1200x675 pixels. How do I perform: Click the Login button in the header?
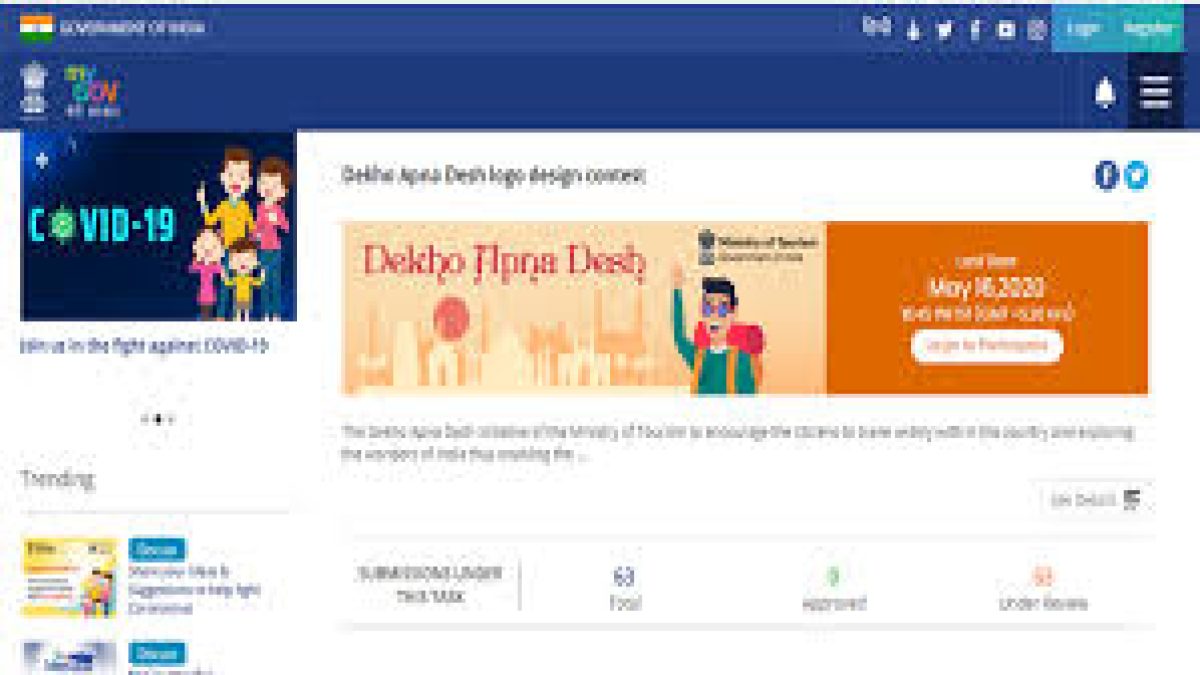pos(1084,29)
